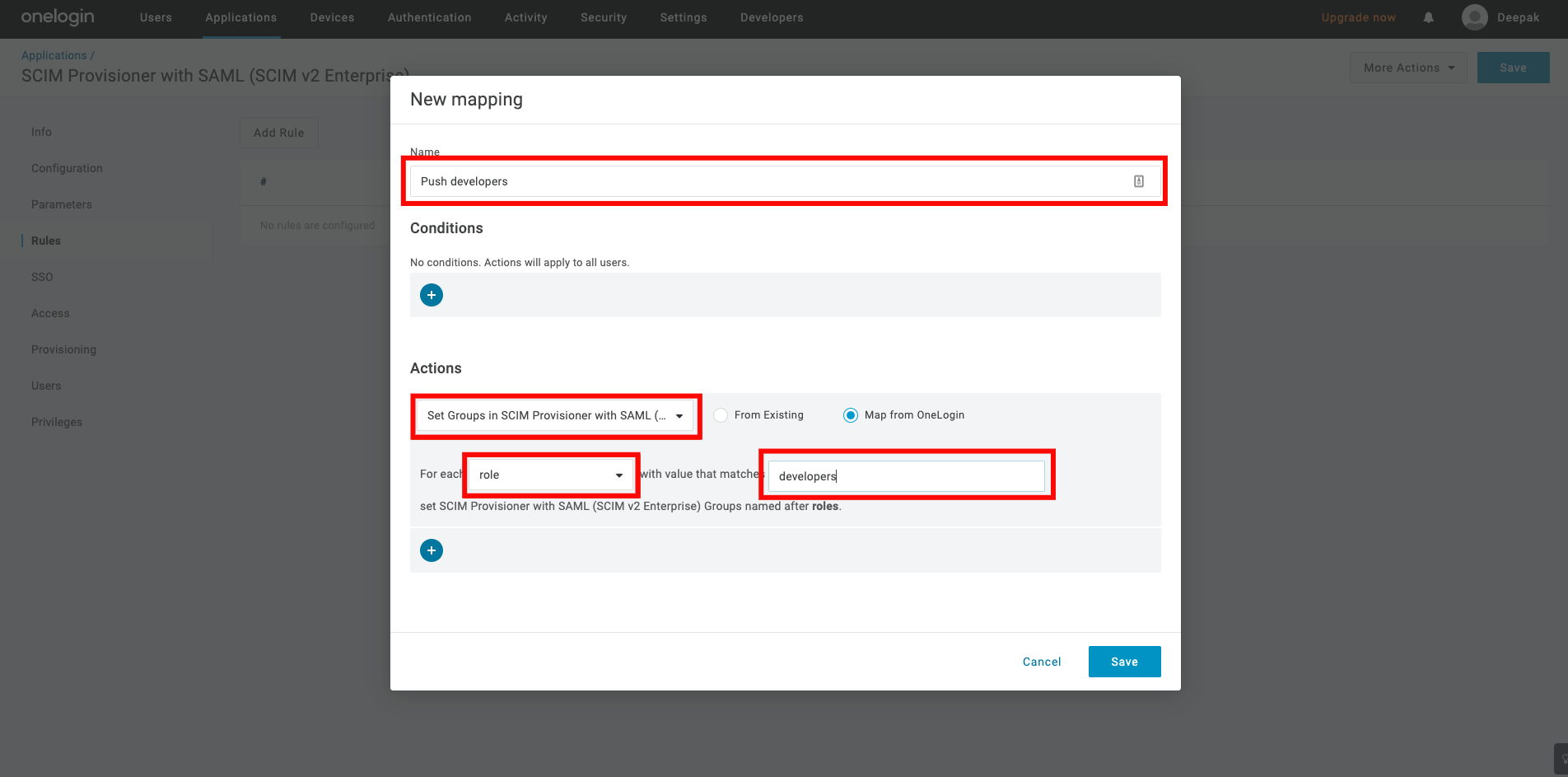This screenshot has width=1568, height=777.
Task: Go to the Privileges sidebar tab
Action: point(57,422)
